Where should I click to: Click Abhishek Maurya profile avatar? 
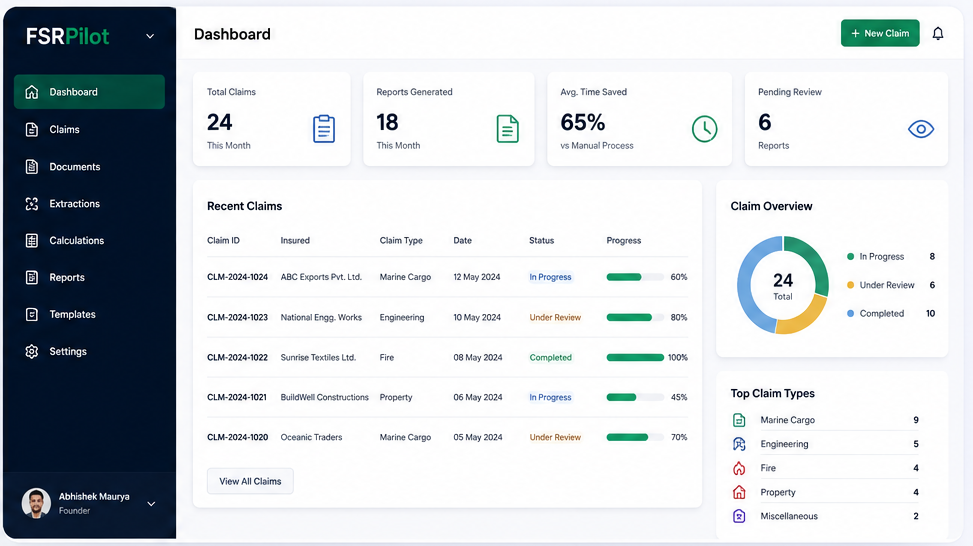click(x=36, y=503)
